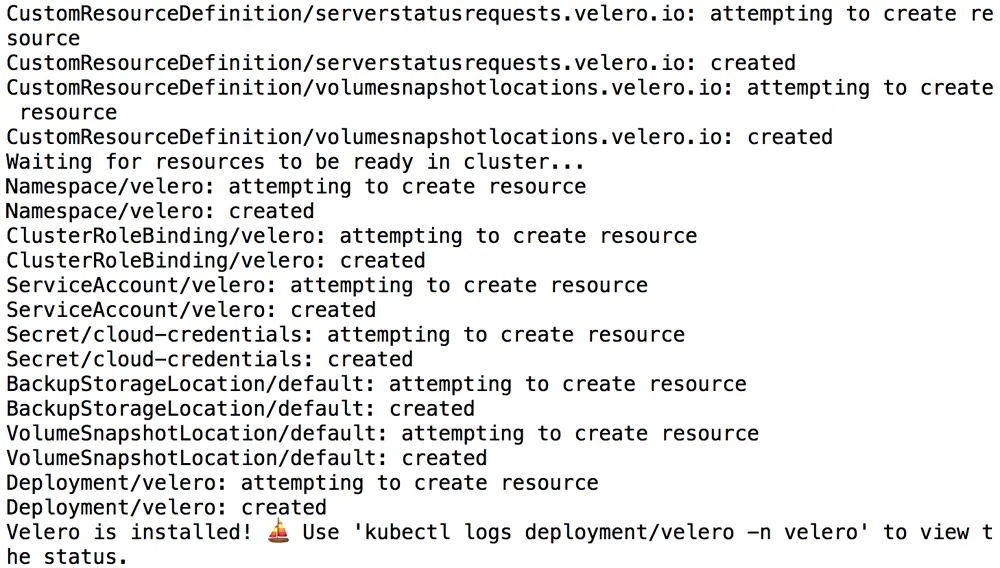
Task: Select 'serverstatusrequests.velero.io: created' output line
Action: [x=401, y=63]
